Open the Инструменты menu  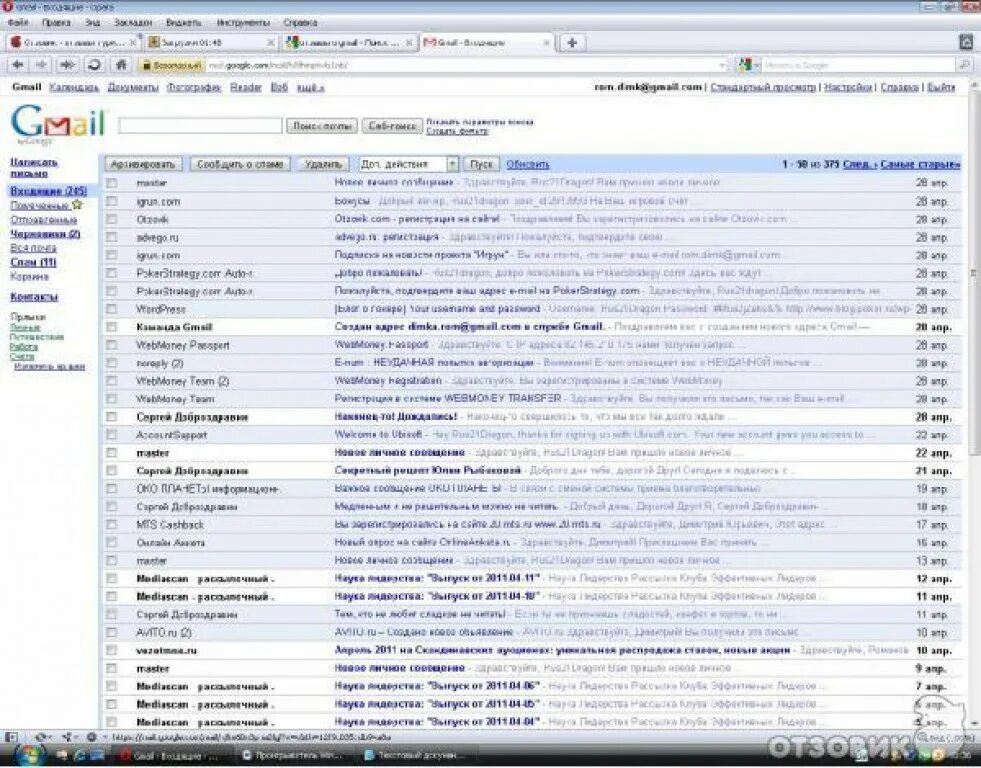(243, 23)
